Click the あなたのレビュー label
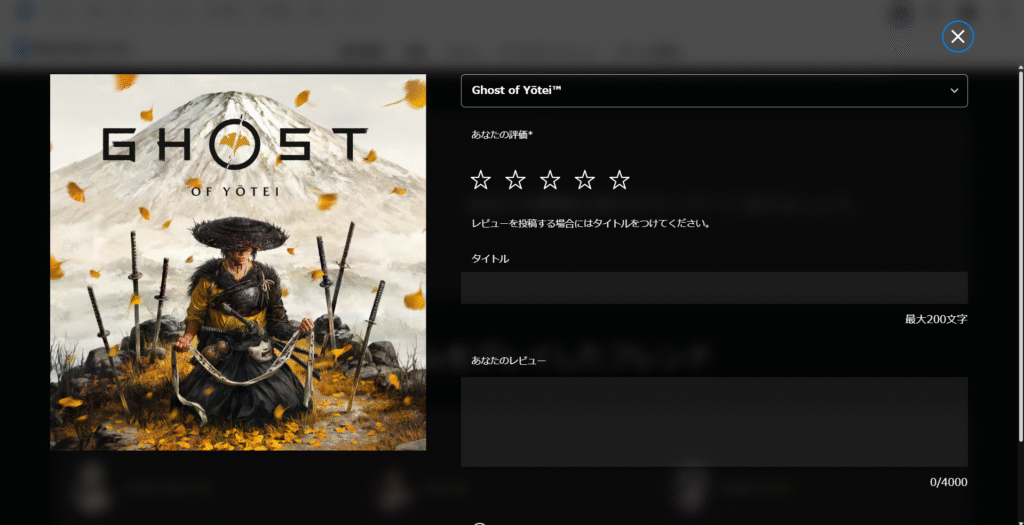 coord(508,360)
